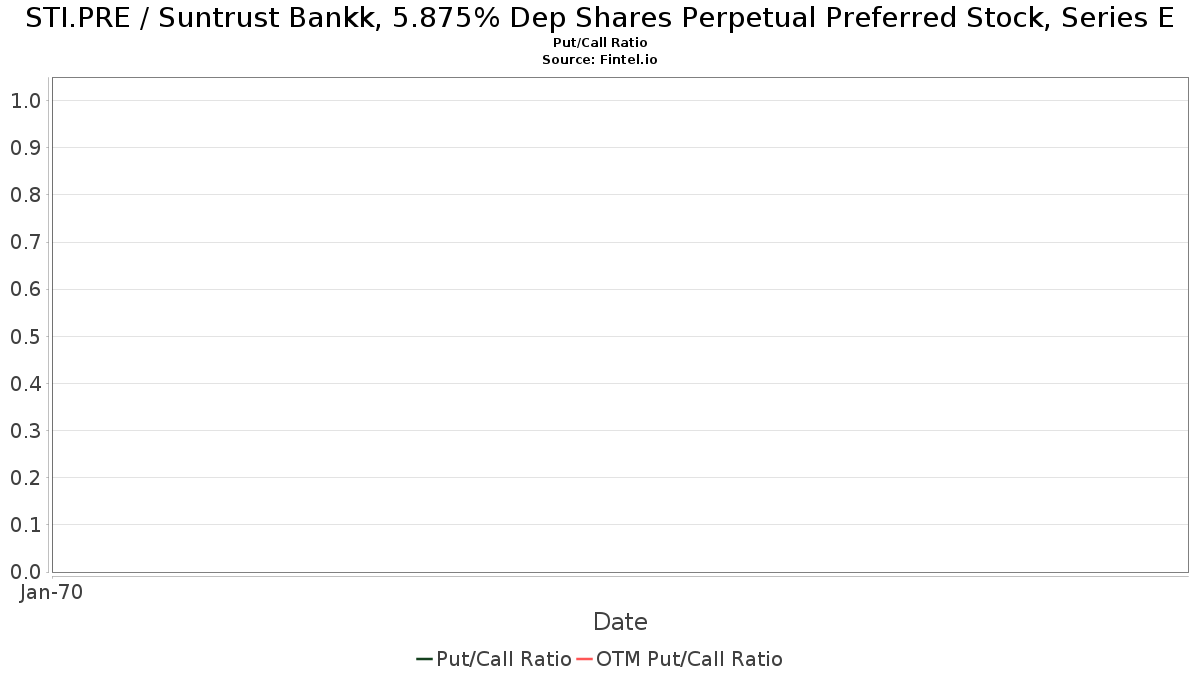This screenshot has height=675, width=1200.
Task: Select the 0.9 y-axis tick label
Action: pos(25,148)
